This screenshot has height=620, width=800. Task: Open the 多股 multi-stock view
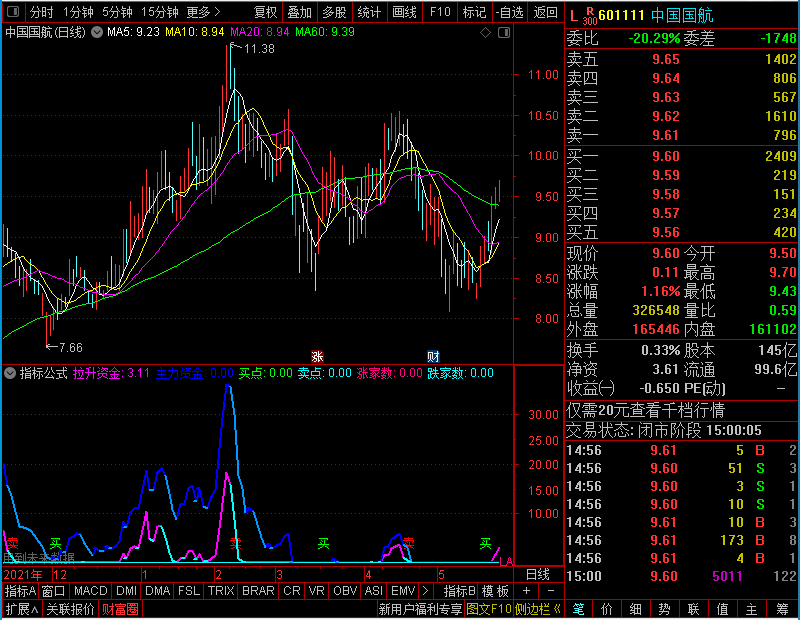pos(334,12)
